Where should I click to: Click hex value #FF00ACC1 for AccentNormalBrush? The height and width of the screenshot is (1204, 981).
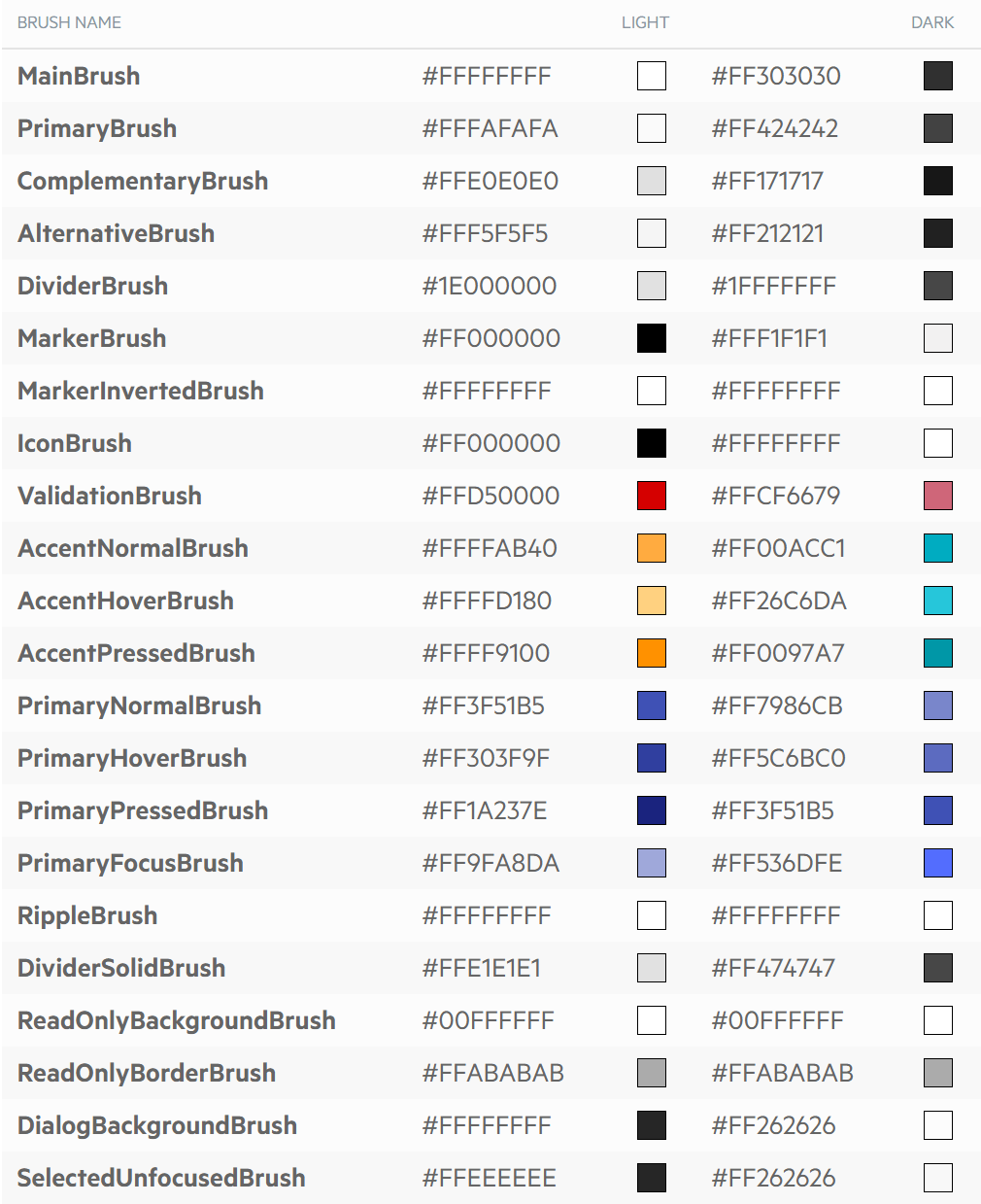click(x=778, y=548)
